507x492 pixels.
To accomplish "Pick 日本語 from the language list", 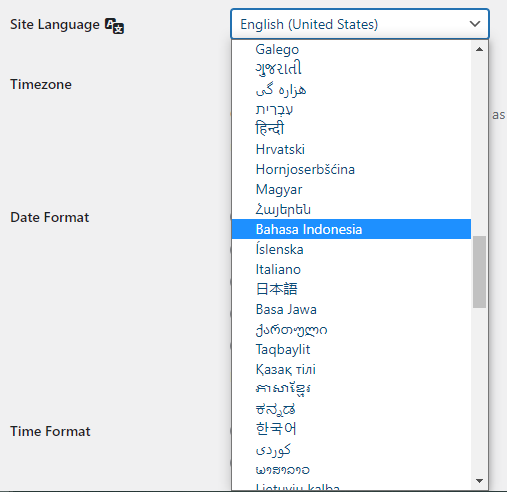I will 351,289.
